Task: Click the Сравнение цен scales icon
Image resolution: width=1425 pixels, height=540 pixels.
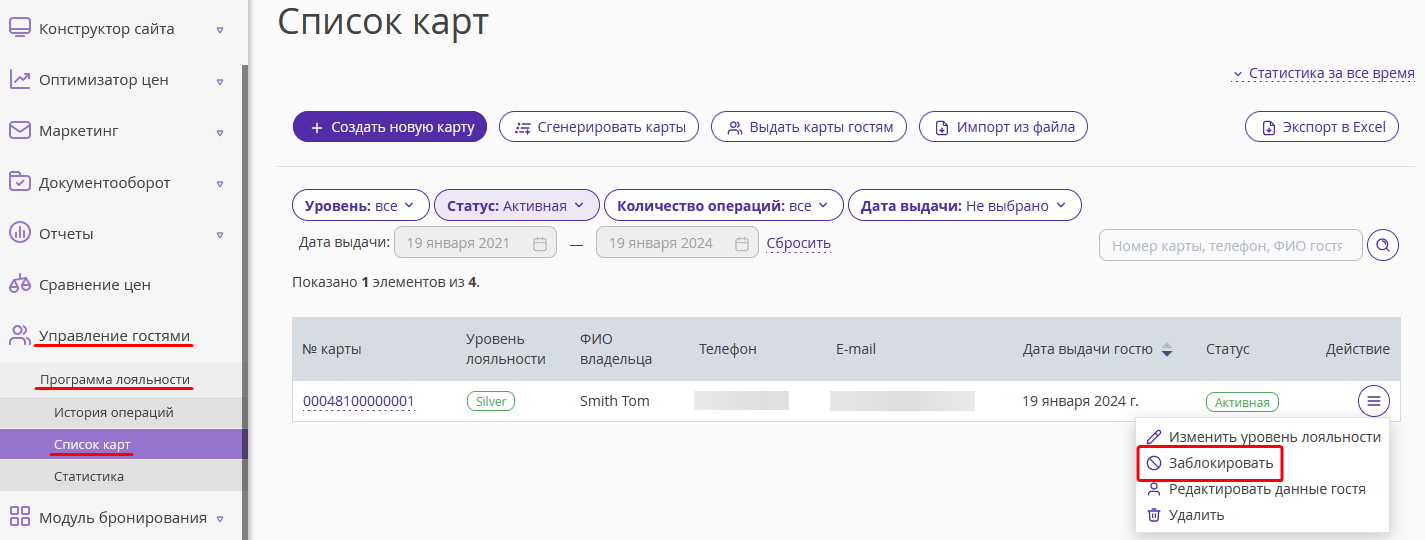Action: coord(20,284)
